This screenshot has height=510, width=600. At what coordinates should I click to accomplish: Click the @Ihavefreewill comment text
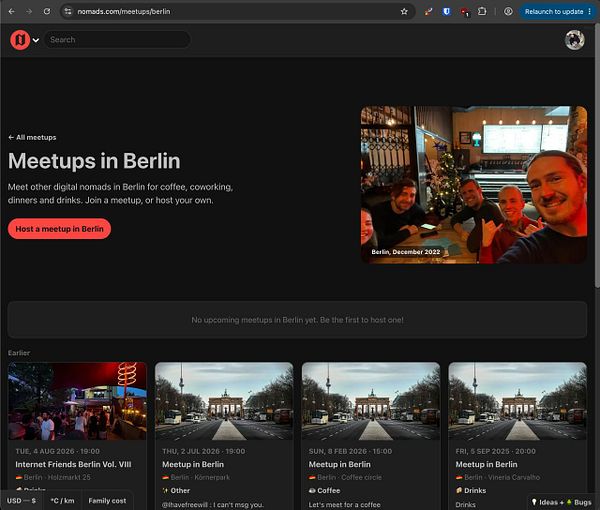213,505
